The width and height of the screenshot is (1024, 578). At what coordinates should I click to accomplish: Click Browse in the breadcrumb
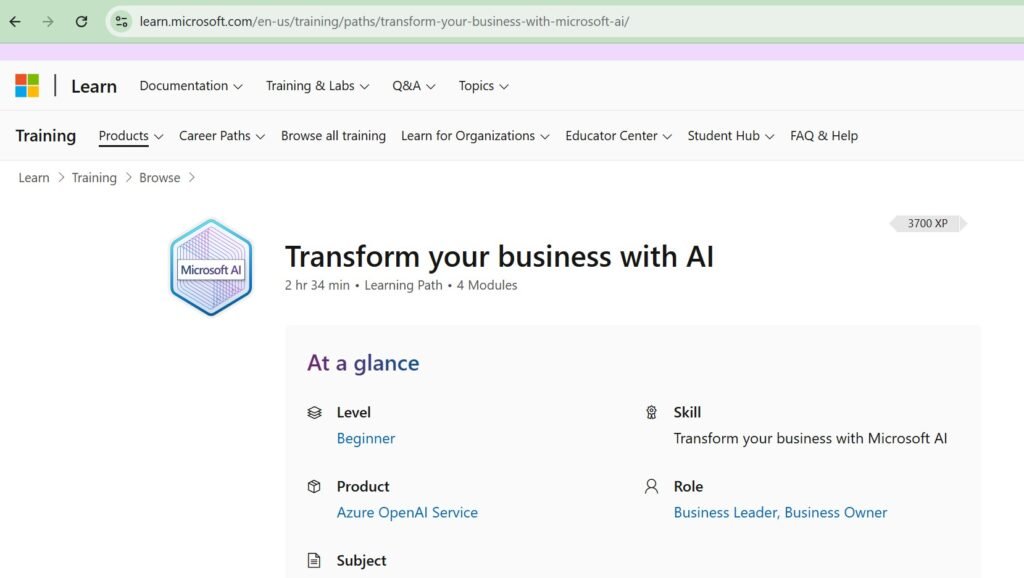pyautogui.click(x=159, y=178)
